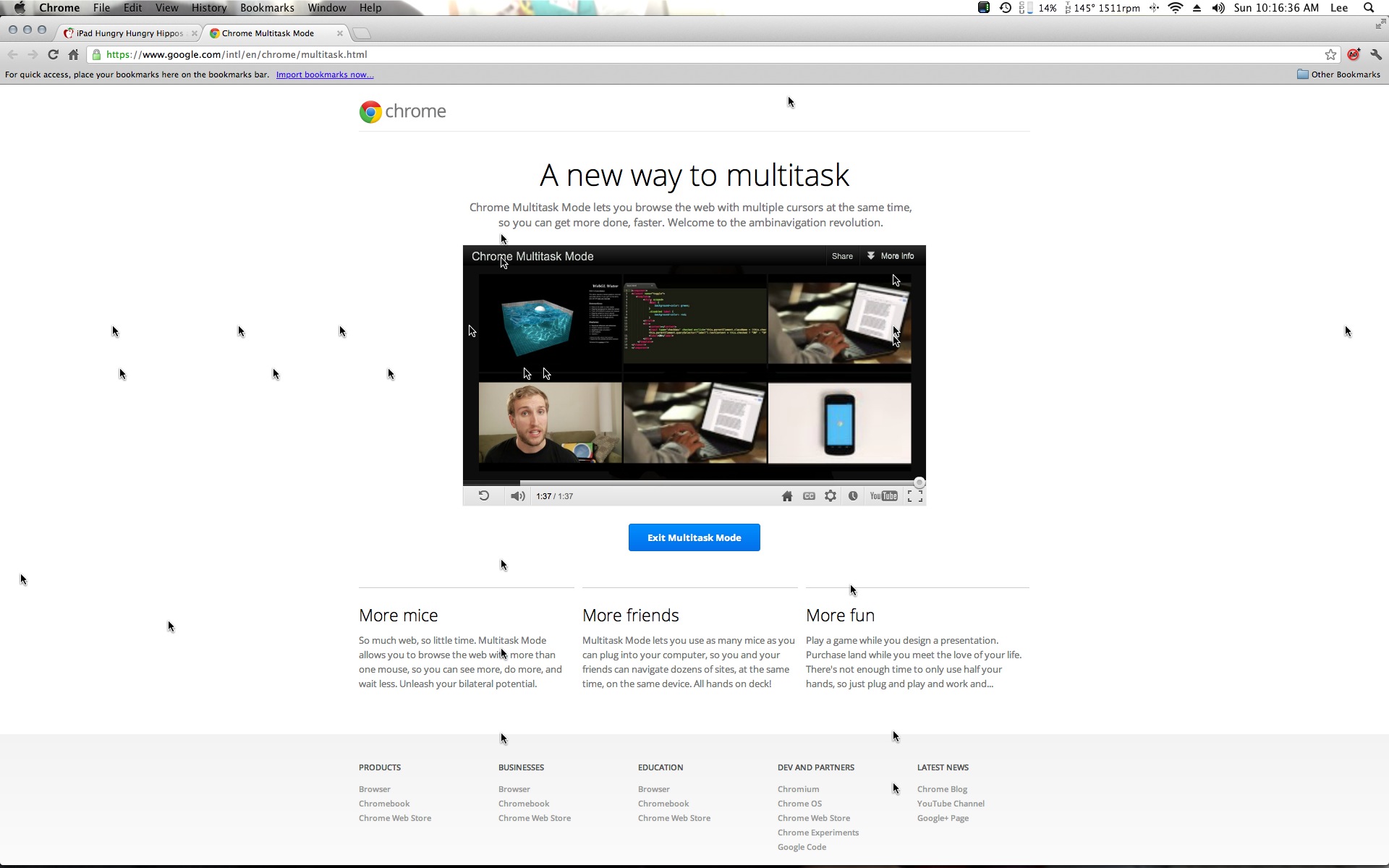Open the Chromium link
Viewport: 1389px width, 868px height.
pos(799,789)
